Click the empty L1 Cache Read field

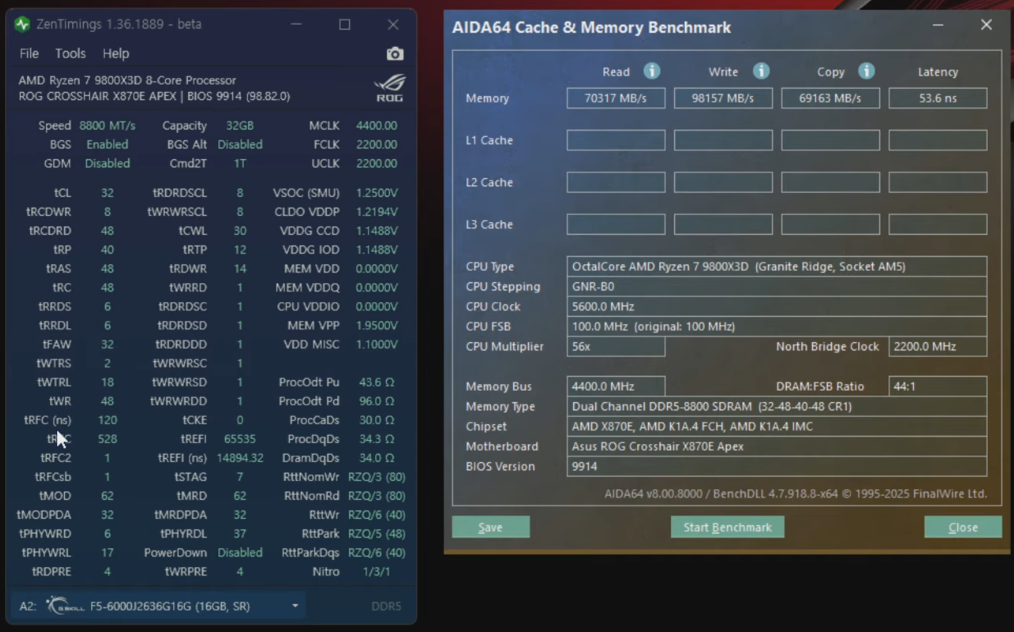(616, 140)
